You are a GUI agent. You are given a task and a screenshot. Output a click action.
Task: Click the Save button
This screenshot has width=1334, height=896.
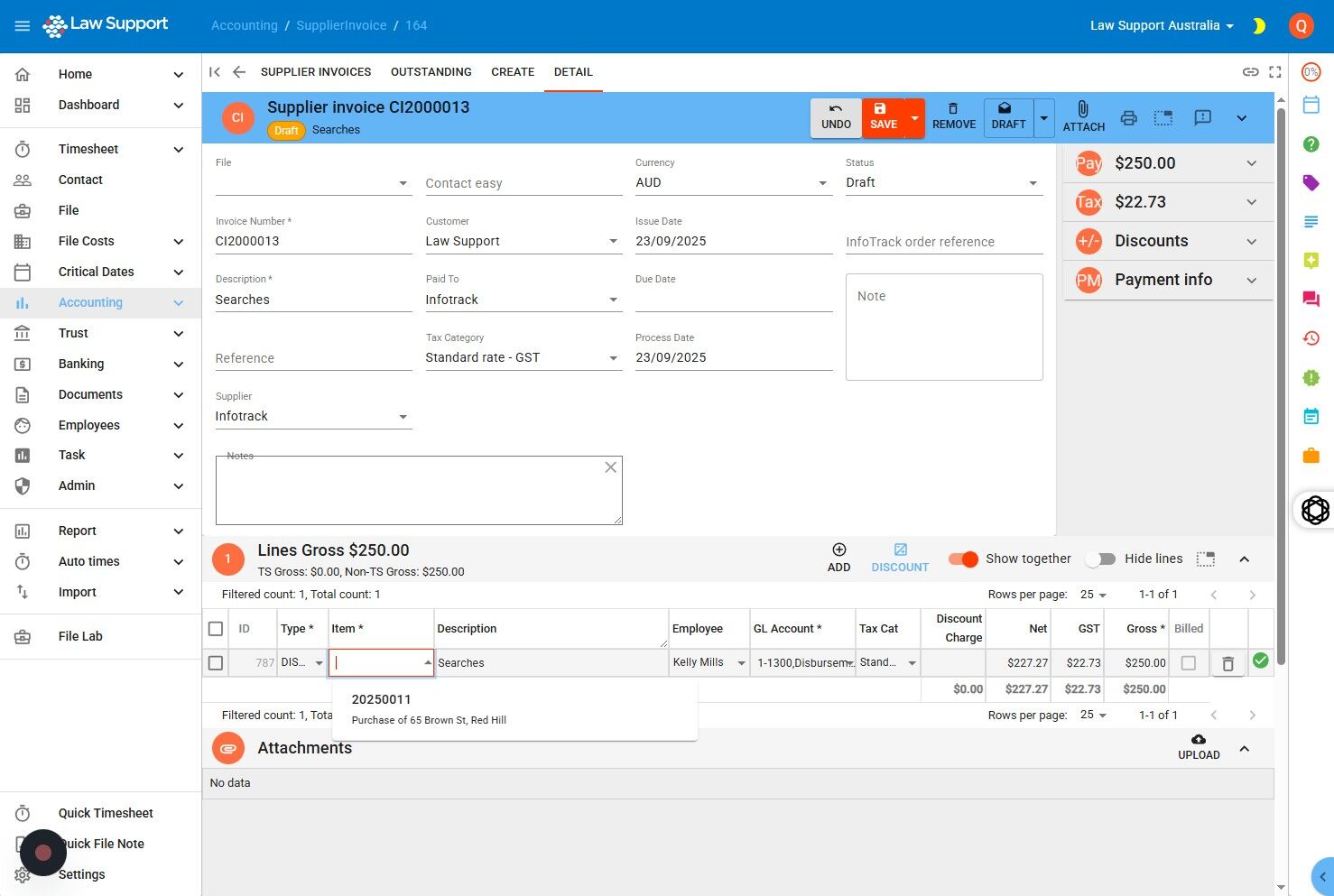tap(884, 117)
